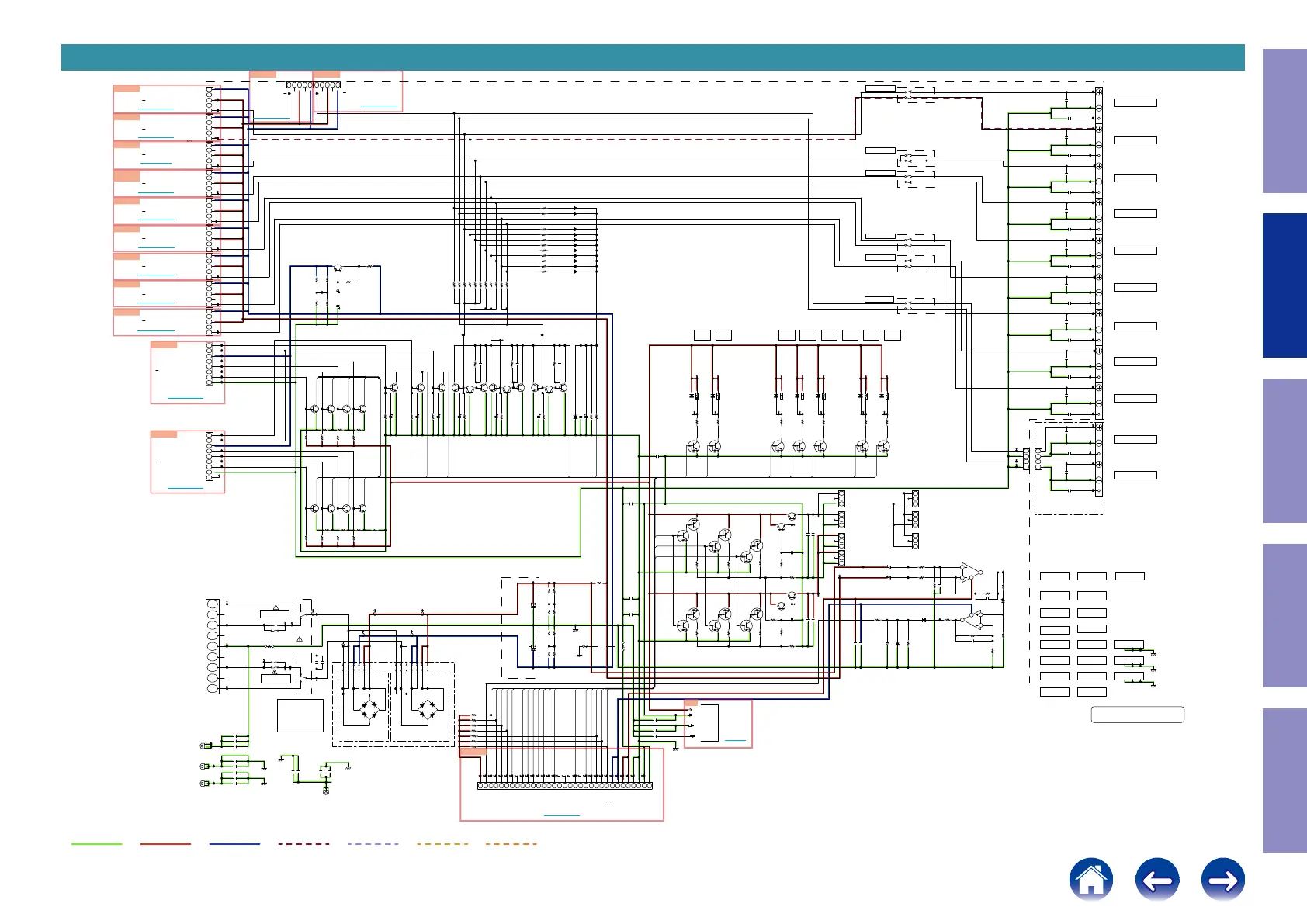Follow link in the mid-left eight-pin connector box
The image size is (1307, 924).
(x=185, y=398)
